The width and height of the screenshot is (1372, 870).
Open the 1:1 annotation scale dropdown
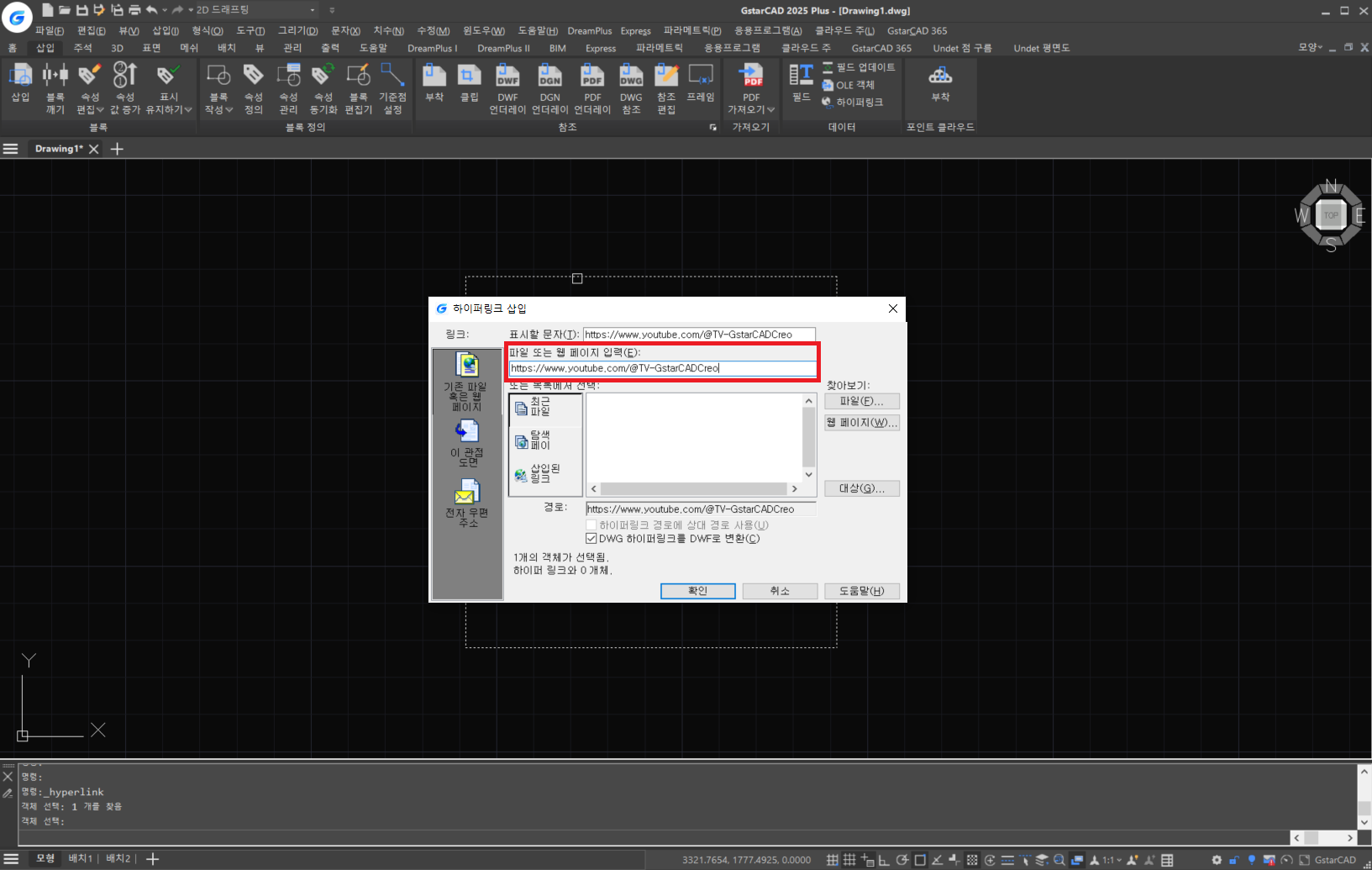tap(1112, 860)
